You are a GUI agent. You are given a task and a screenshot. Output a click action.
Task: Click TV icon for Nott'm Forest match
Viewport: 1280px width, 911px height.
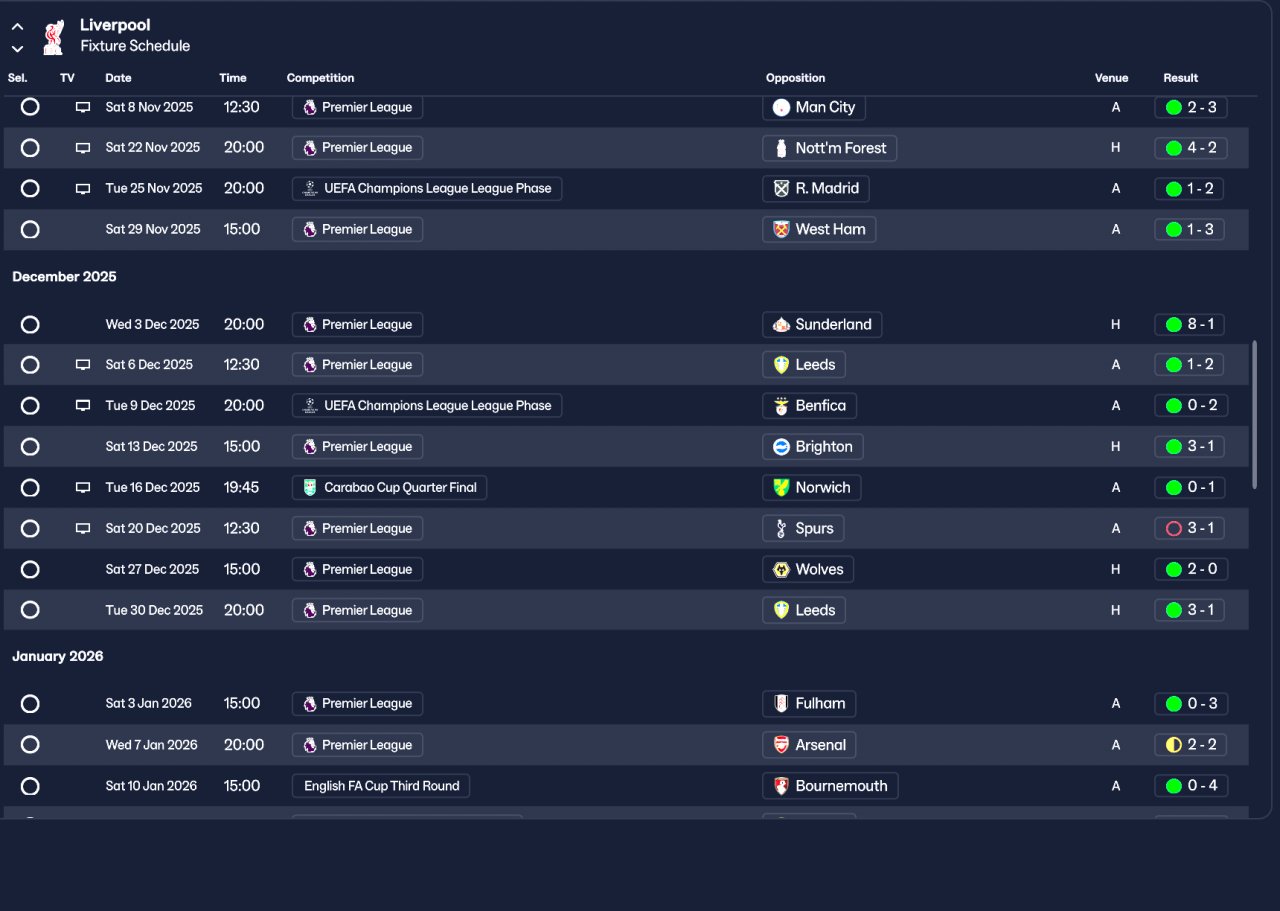coord(83,148)
